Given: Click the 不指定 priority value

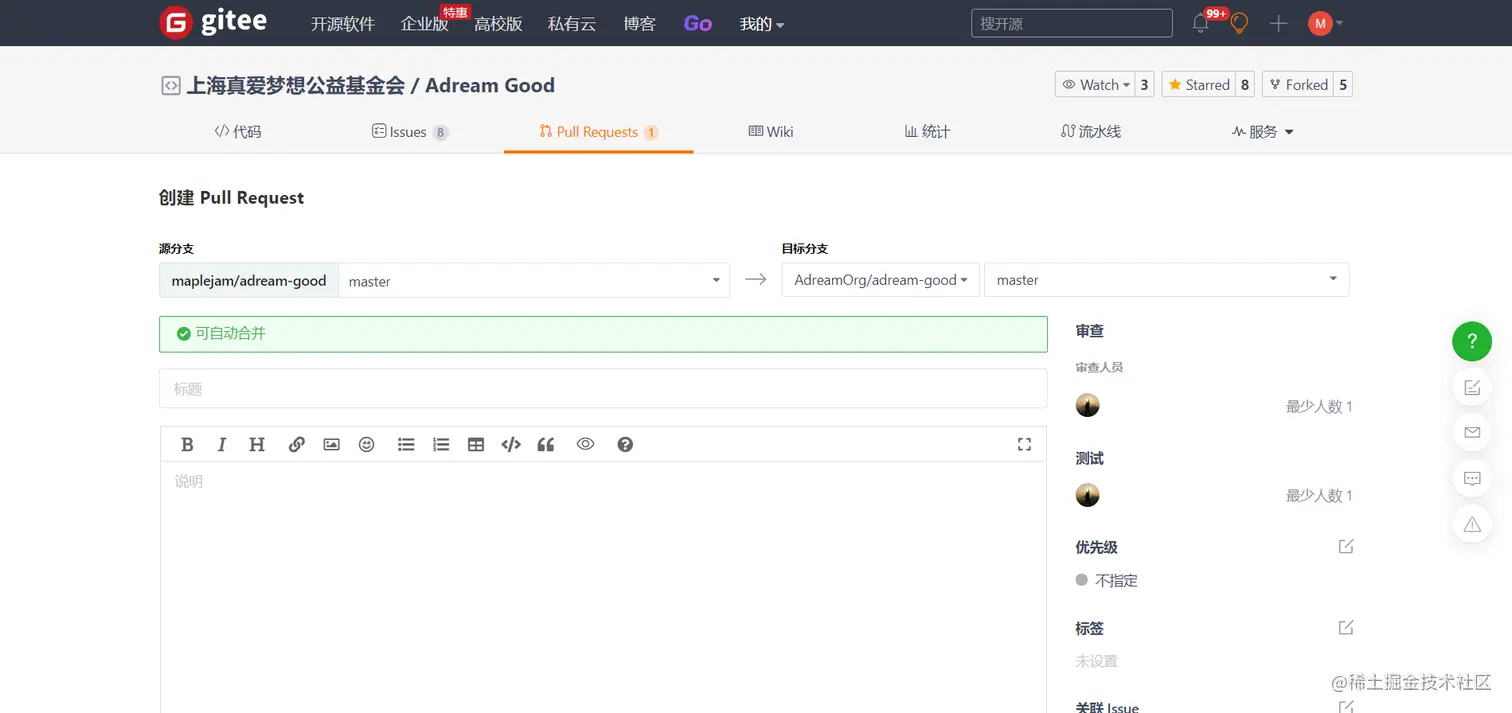Looking at the screenshot, I should click(1116, 580).
